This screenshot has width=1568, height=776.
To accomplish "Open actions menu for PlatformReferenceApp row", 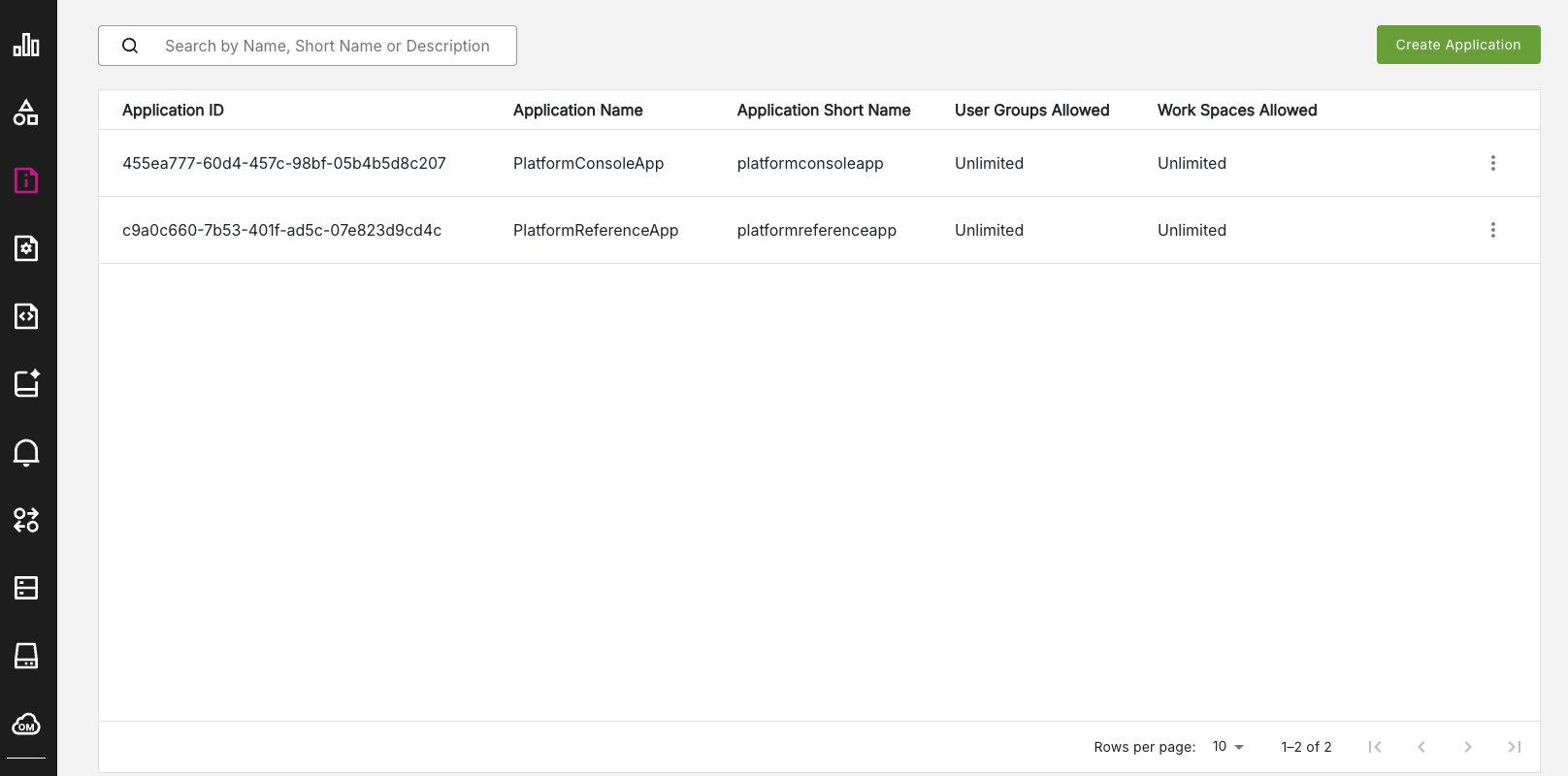I will [x=1493, y=230].
